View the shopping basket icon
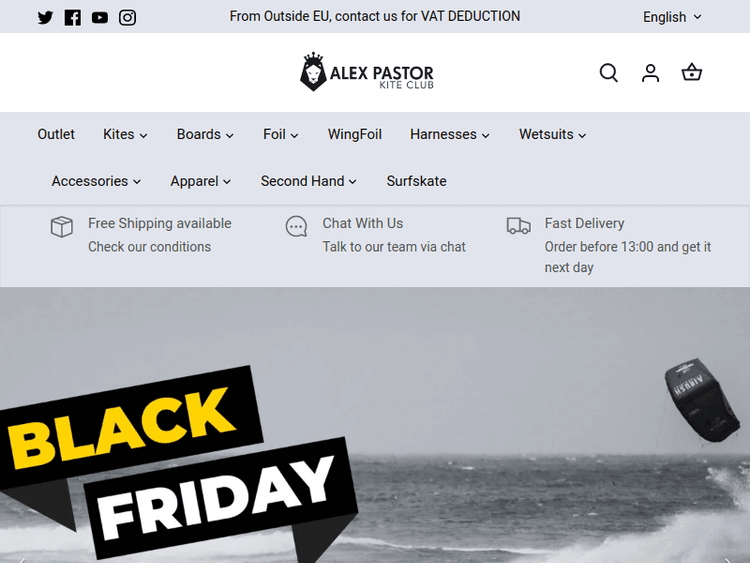The image size is (750, 563). coord(692,73)
